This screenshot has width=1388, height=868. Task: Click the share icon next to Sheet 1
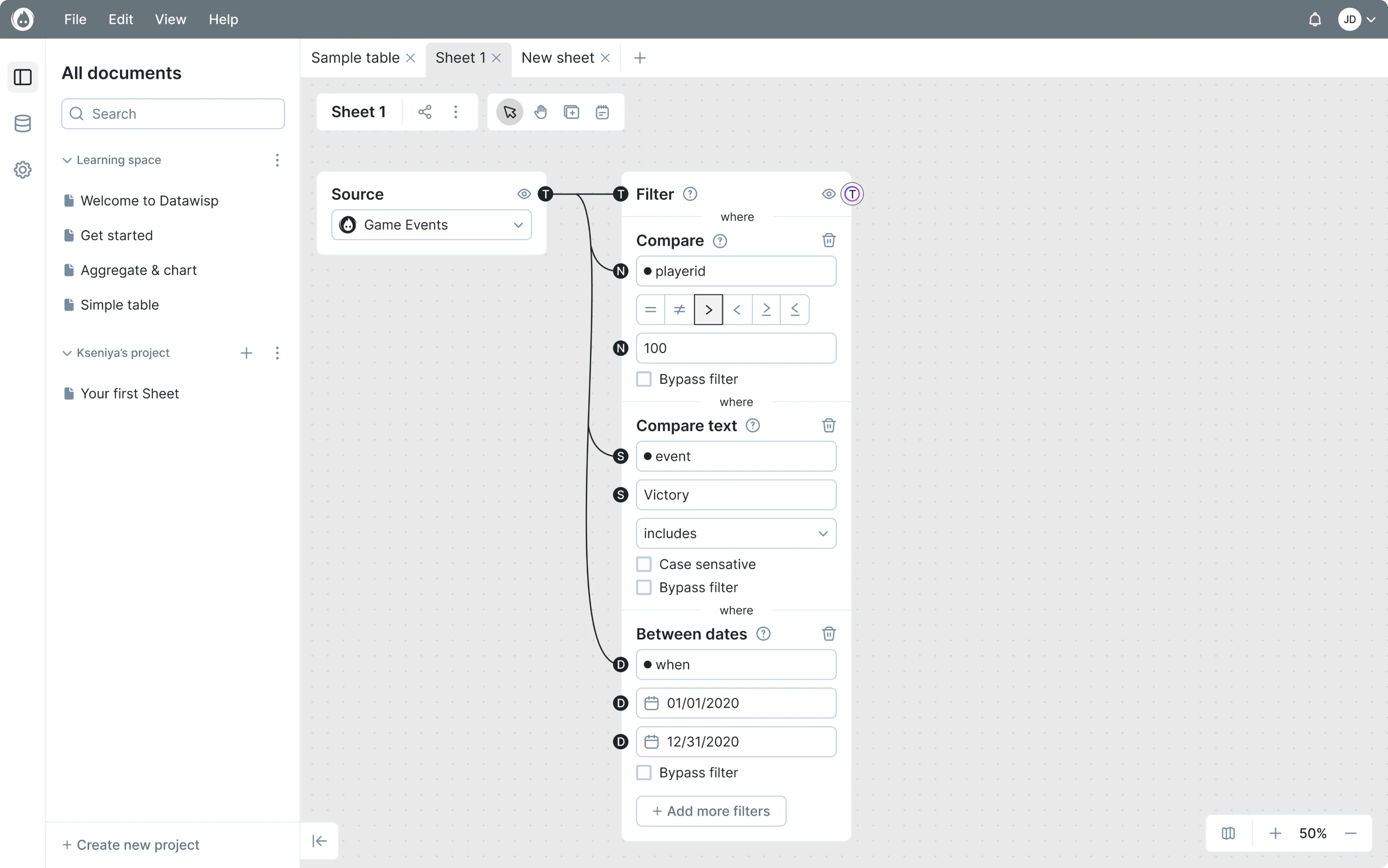coord(424,112)
